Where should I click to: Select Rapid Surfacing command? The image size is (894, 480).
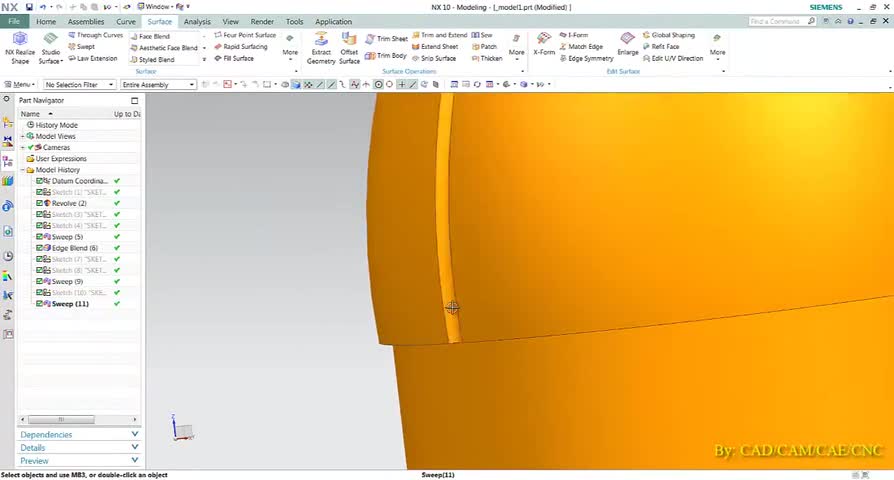coord(241,47)
